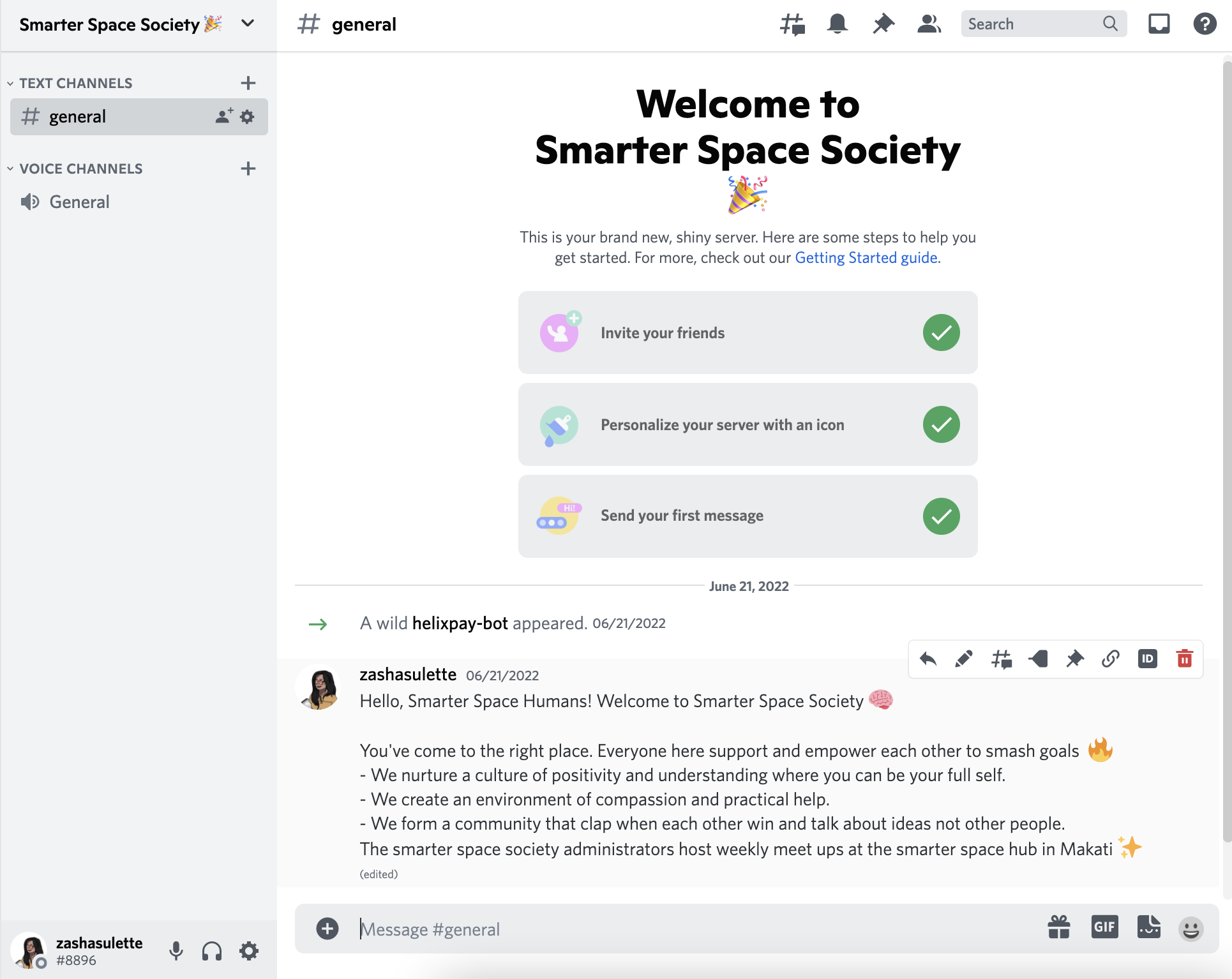
Task: Open the Threads panel in the header
Action: (792, 24)
